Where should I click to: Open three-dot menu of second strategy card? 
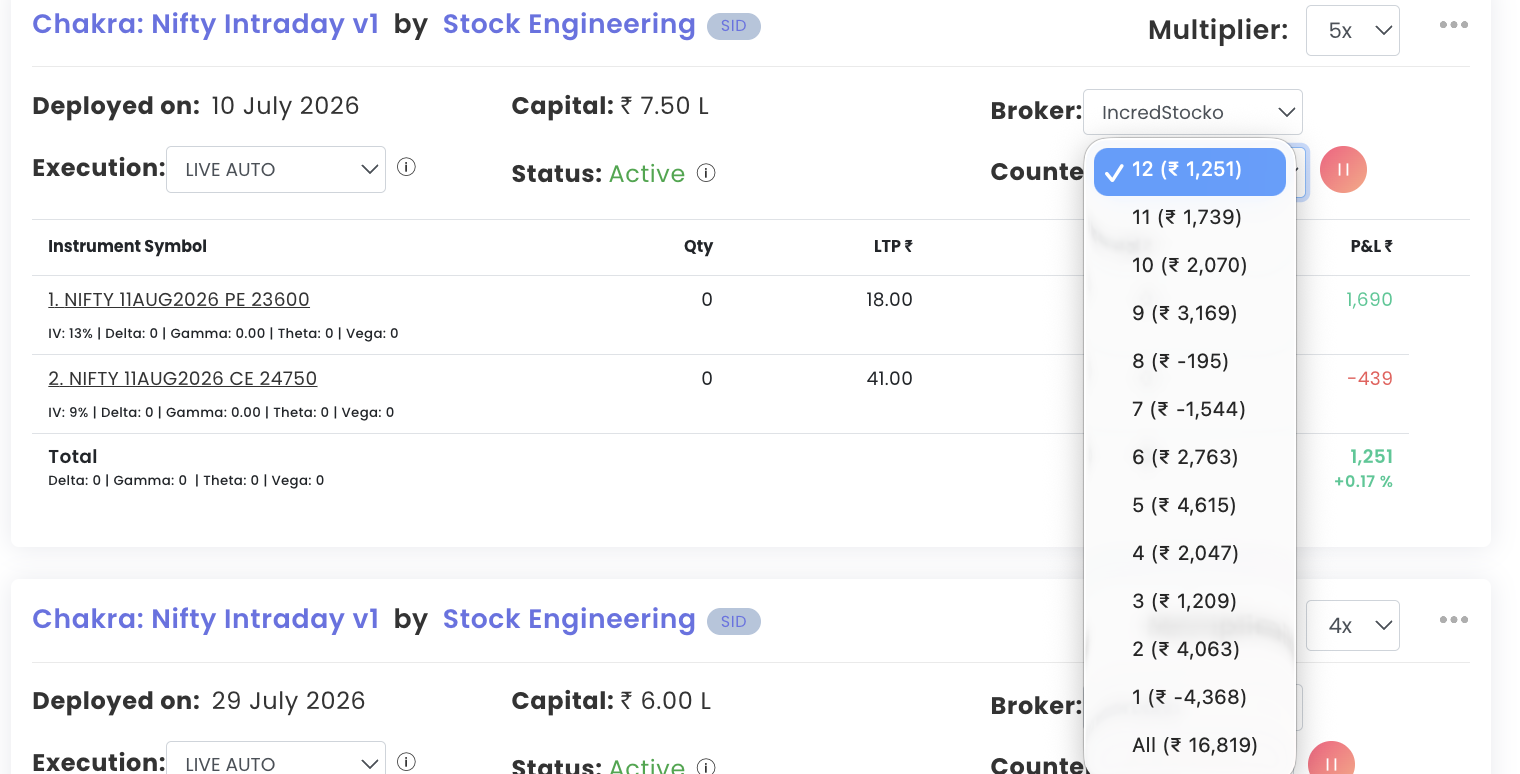tap(1454, 620)
